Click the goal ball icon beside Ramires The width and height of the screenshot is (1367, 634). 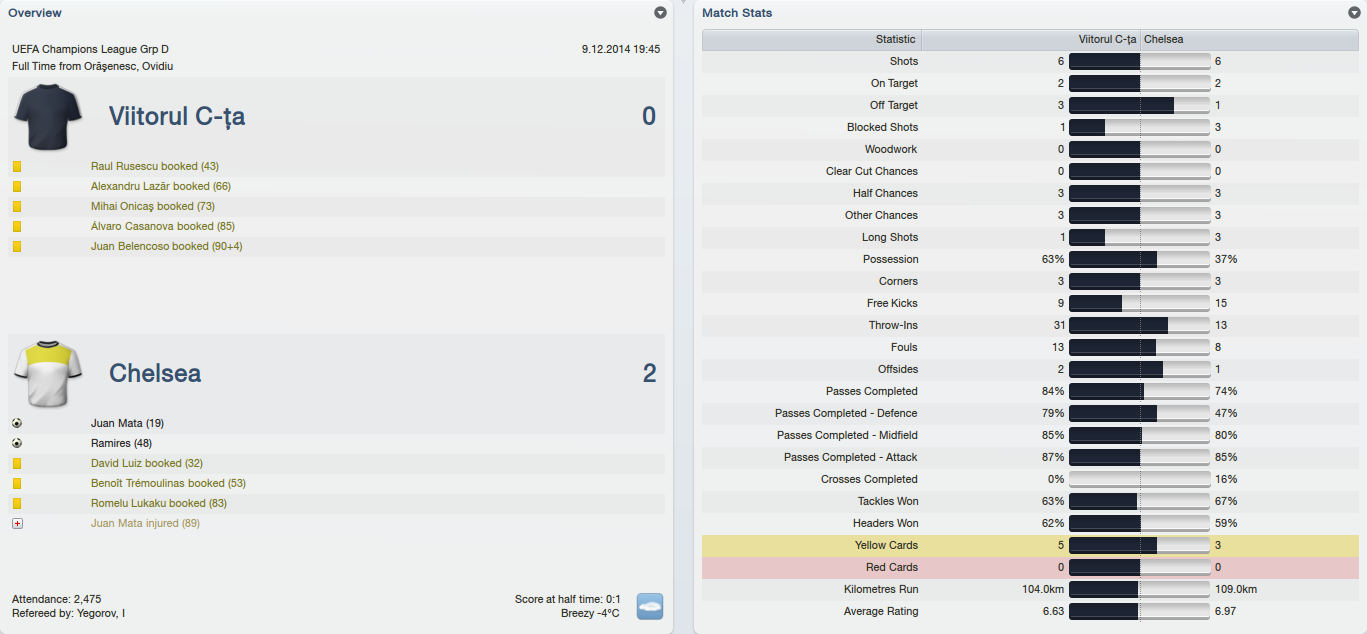(x=17, y=443)
